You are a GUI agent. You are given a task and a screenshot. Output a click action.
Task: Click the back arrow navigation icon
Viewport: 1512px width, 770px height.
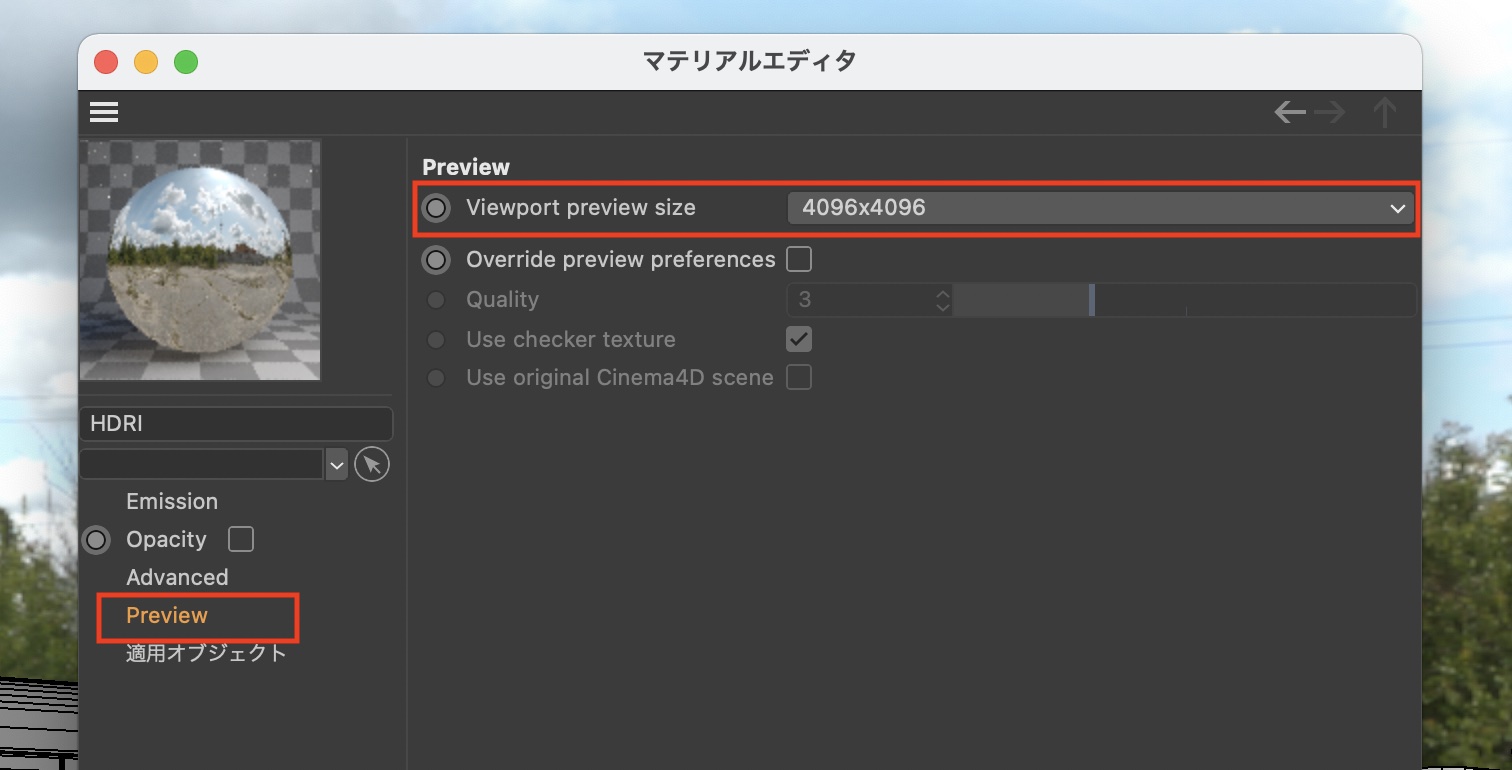[1289, 112]
